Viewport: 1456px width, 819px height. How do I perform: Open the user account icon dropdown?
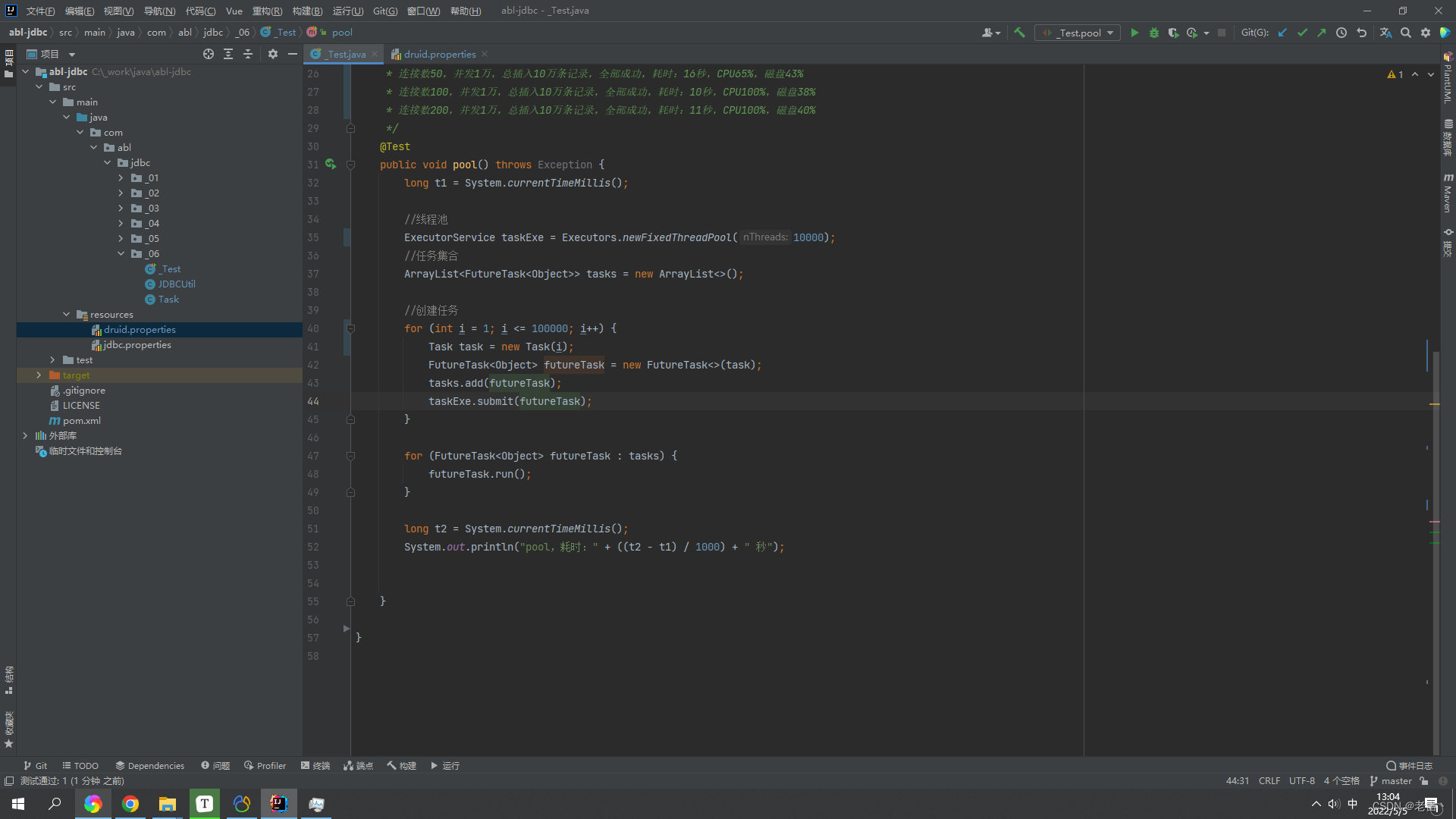pos(991,33)
